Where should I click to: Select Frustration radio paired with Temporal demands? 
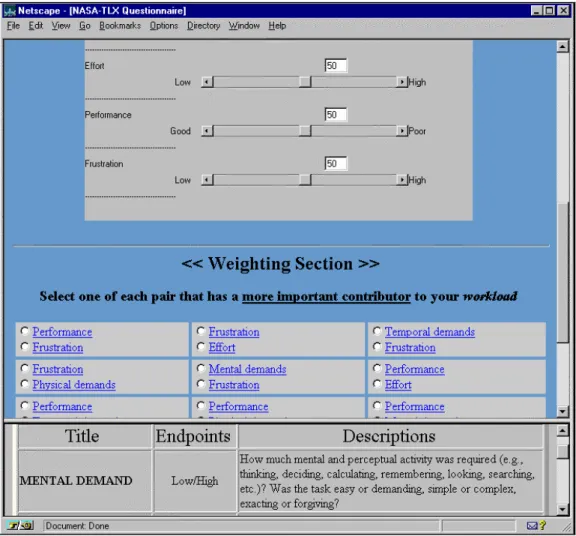tap(377, 346)
